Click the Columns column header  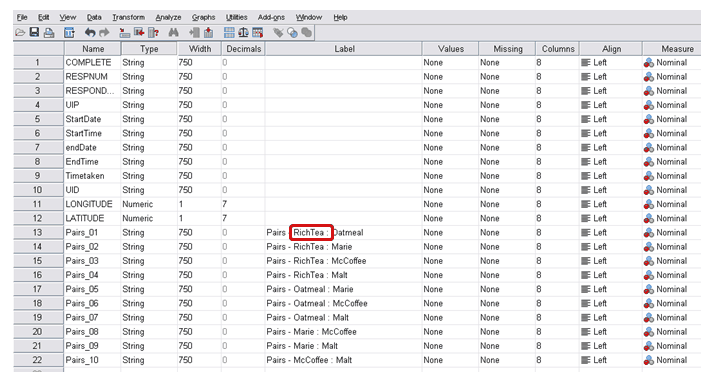pos(557,49)
